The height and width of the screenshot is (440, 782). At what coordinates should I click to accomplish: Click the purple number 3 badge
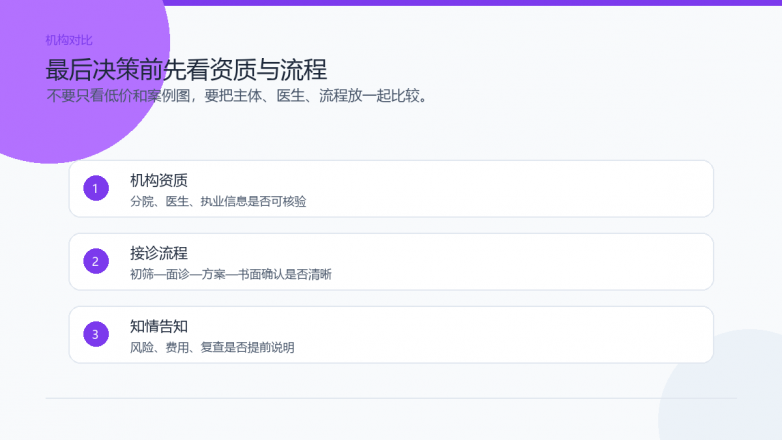(x=96, y=334)
